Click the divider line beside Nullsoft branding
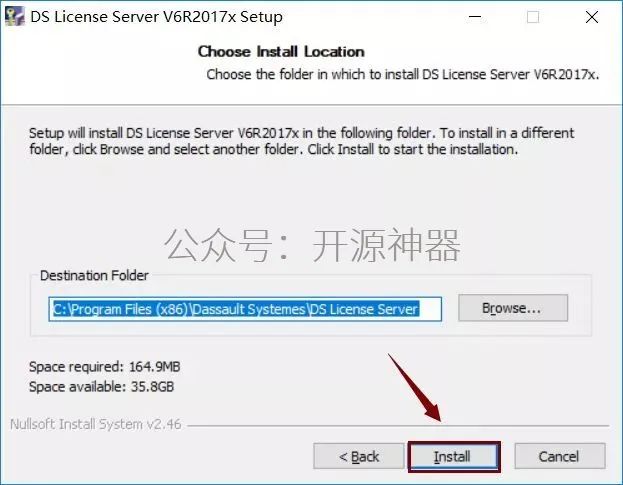 [398, 426]
